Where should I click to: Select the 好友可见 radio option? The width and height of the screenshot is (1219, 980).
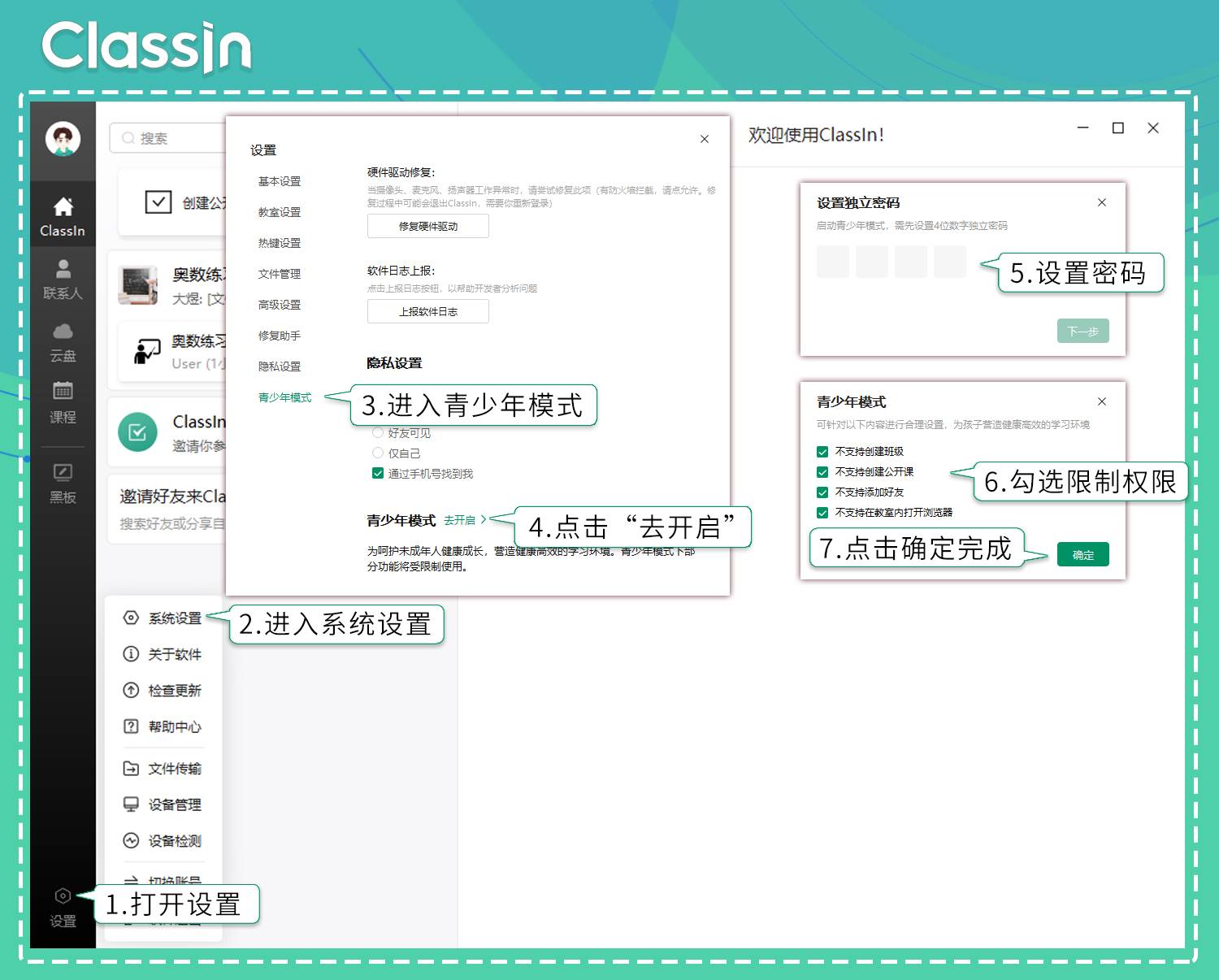378,432
